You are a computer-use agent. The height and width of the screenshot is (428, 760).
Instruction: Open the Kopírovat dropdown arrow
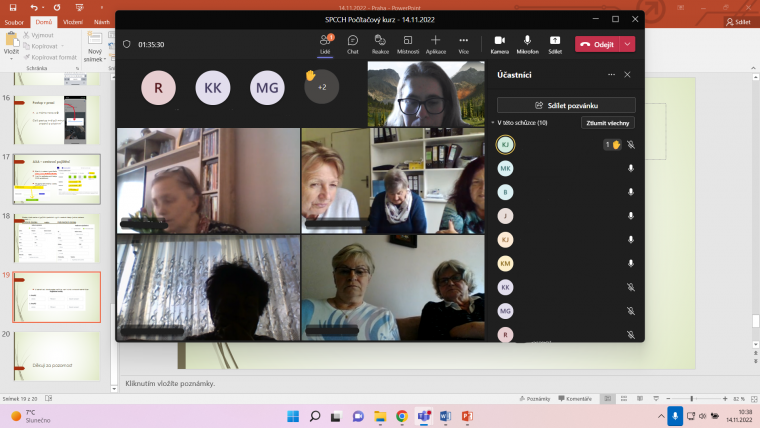click(63, 47)
